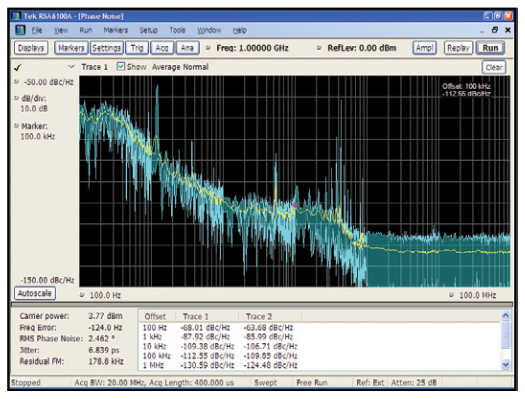This screenshot has width=525, height=399.
Task: Open the Settings toolbar button
Action: 106,48
